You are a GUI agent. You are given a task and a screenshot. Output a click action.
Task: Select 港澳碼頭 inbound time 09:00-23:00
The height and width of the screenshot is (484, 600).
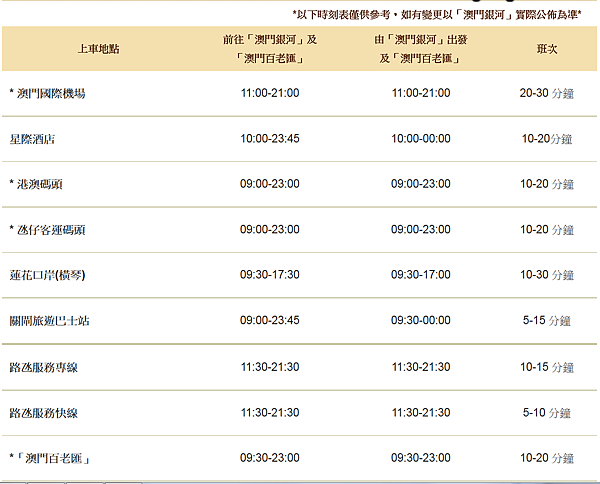click(270, 184)
